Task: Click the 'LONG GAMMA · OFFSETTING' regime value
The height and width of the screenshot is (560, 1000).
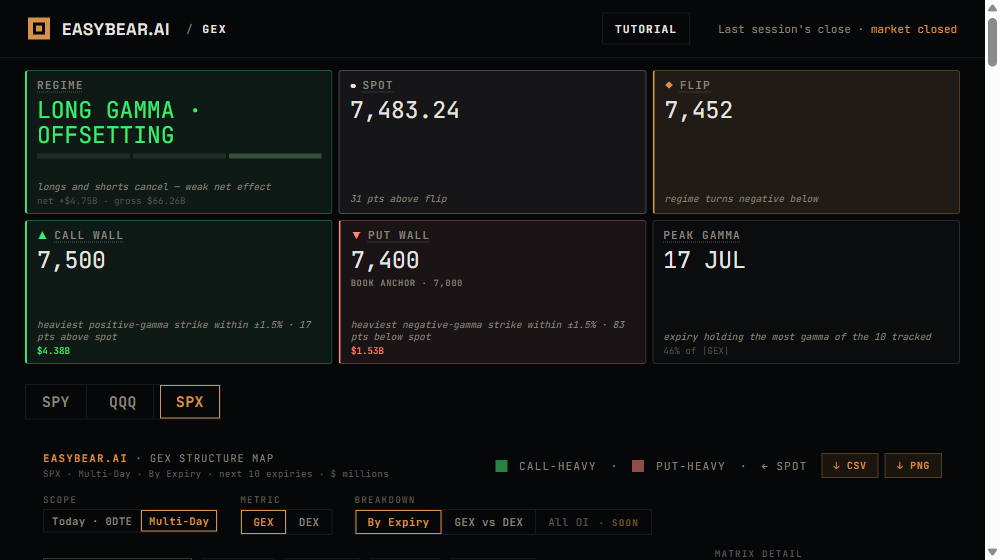Action: [x=118, y=122]
